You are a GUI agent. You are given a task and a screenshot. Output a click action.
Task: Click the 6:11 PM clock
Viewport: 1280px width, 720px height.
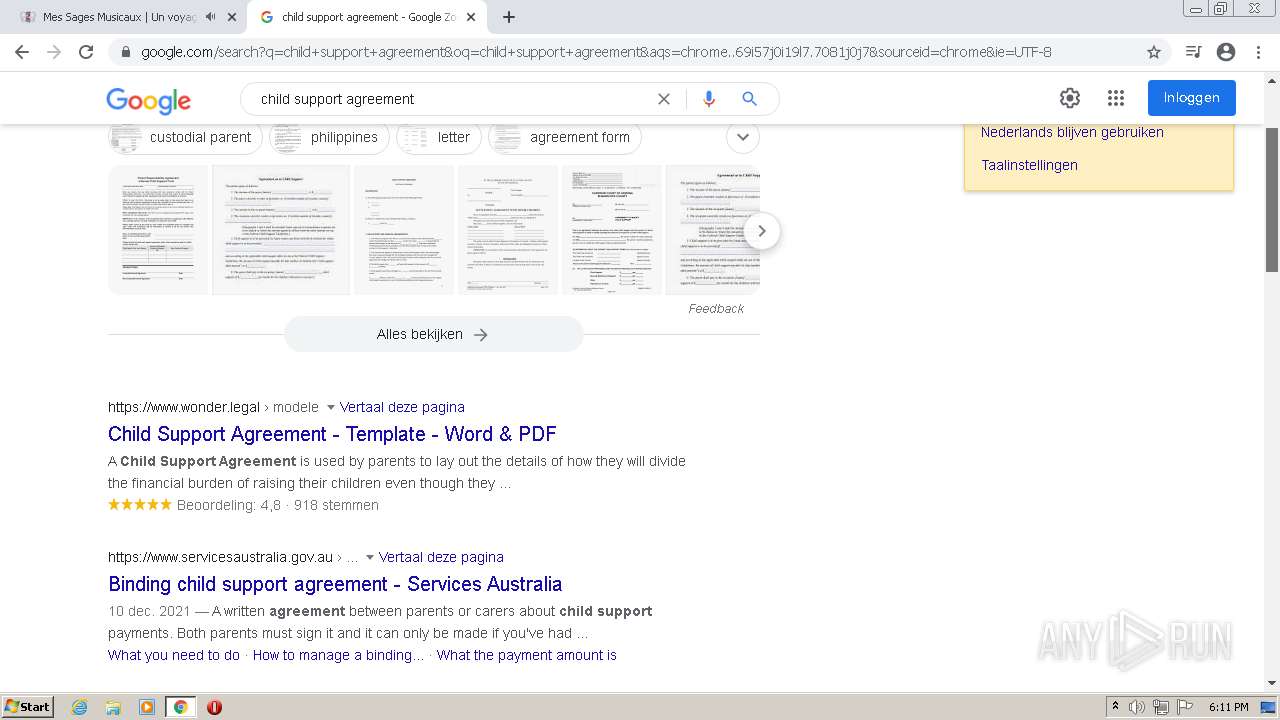click(1228, 707)
